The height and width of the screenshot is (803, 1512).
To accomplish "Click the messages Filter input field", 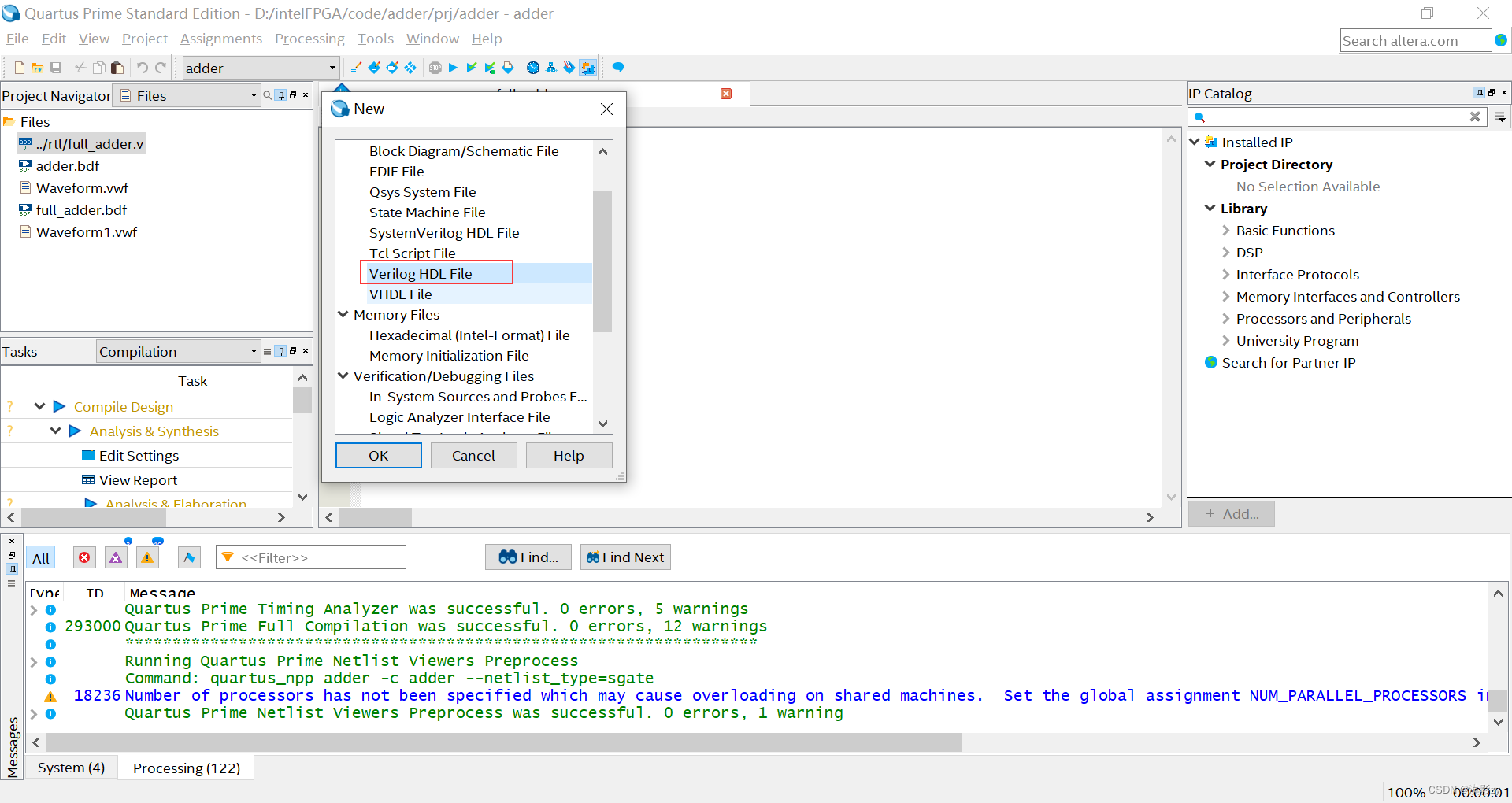I will [311, 557].
